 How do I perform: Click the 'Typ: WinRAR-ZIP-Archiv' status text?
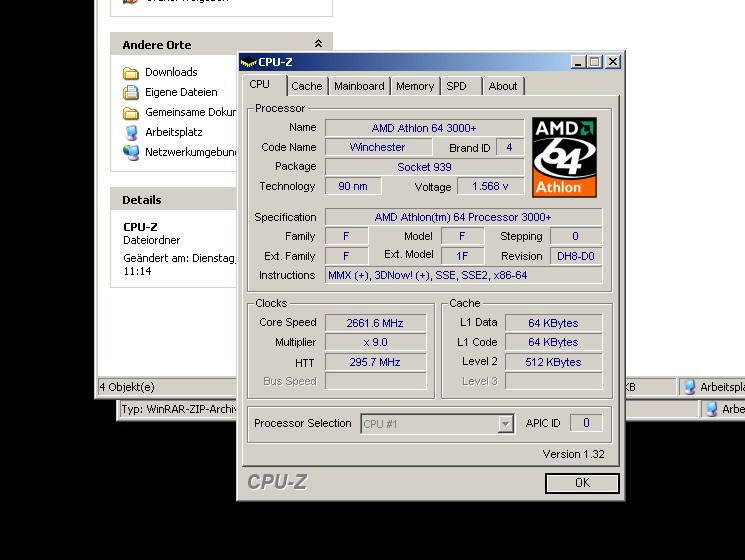(x=179, y=409)
